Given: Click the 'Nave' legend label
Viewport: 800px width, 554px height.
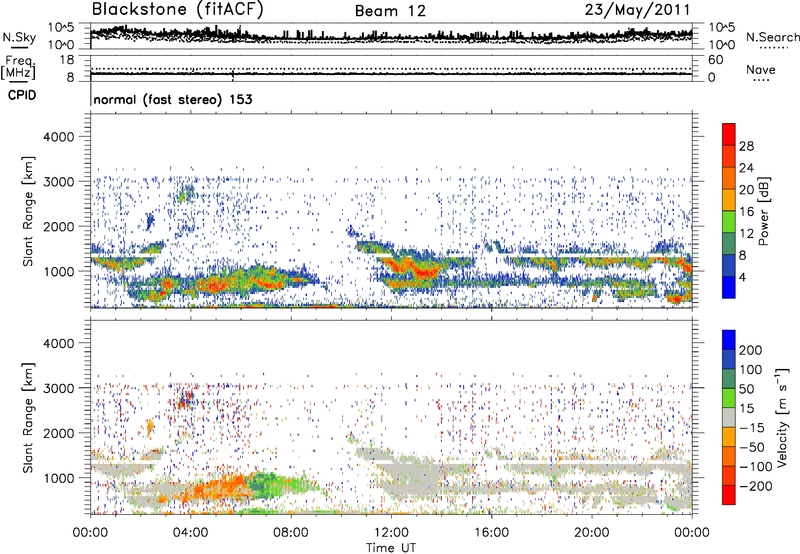Looking at the screenshot, I should coord(761,69).
